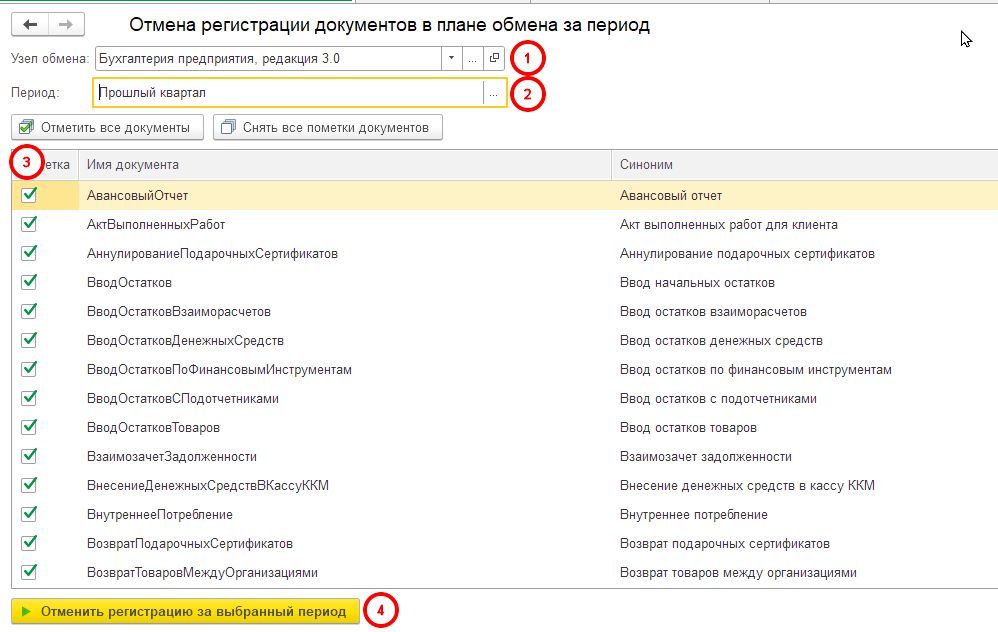
Task: Select the ВводОстатковСПодотчетниками name cell
Action: tap(344, 398)
